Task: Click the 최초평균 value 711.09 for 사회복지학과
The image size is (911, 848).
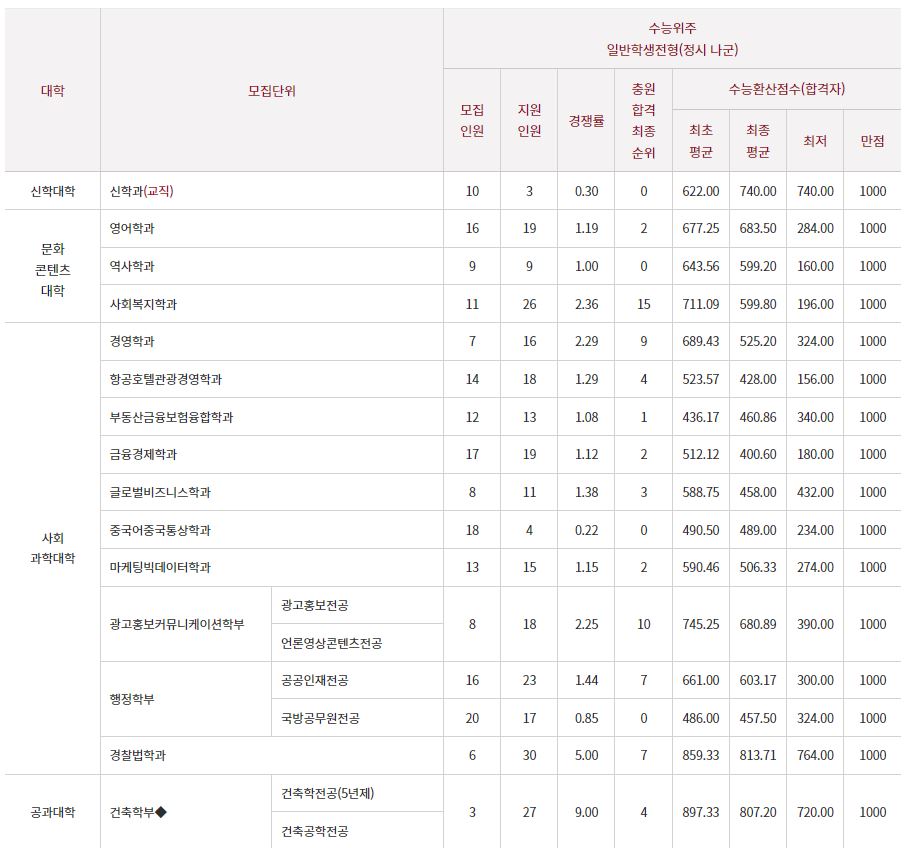Action: pos(700,304)
